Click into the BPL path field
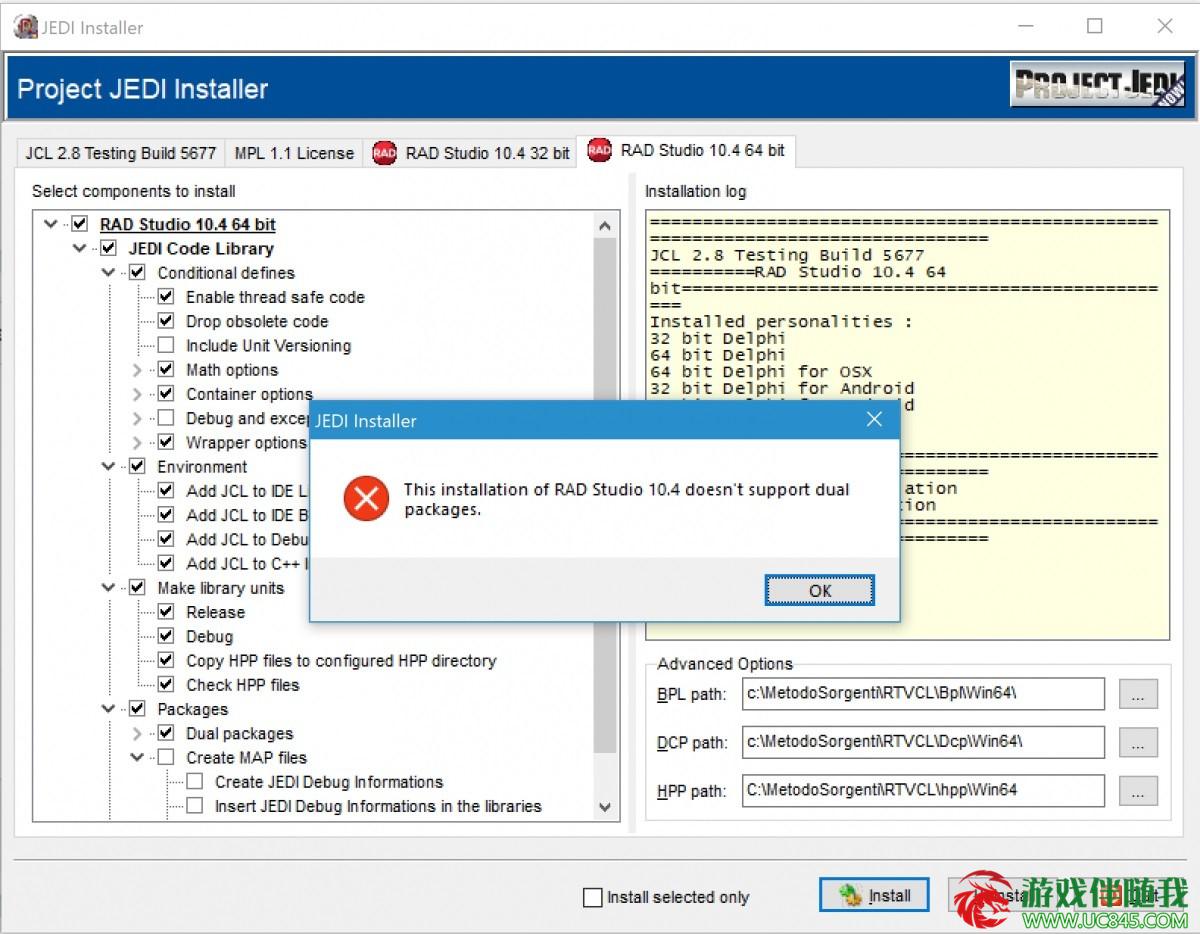 [x=923, y=694]
